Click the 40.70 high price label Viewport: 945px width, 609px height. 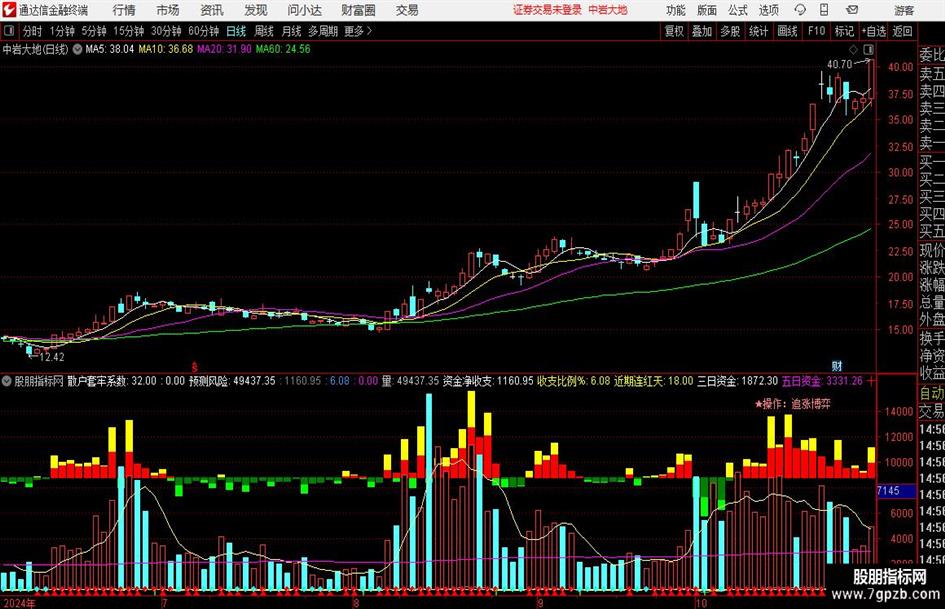[x=840, y=64]
